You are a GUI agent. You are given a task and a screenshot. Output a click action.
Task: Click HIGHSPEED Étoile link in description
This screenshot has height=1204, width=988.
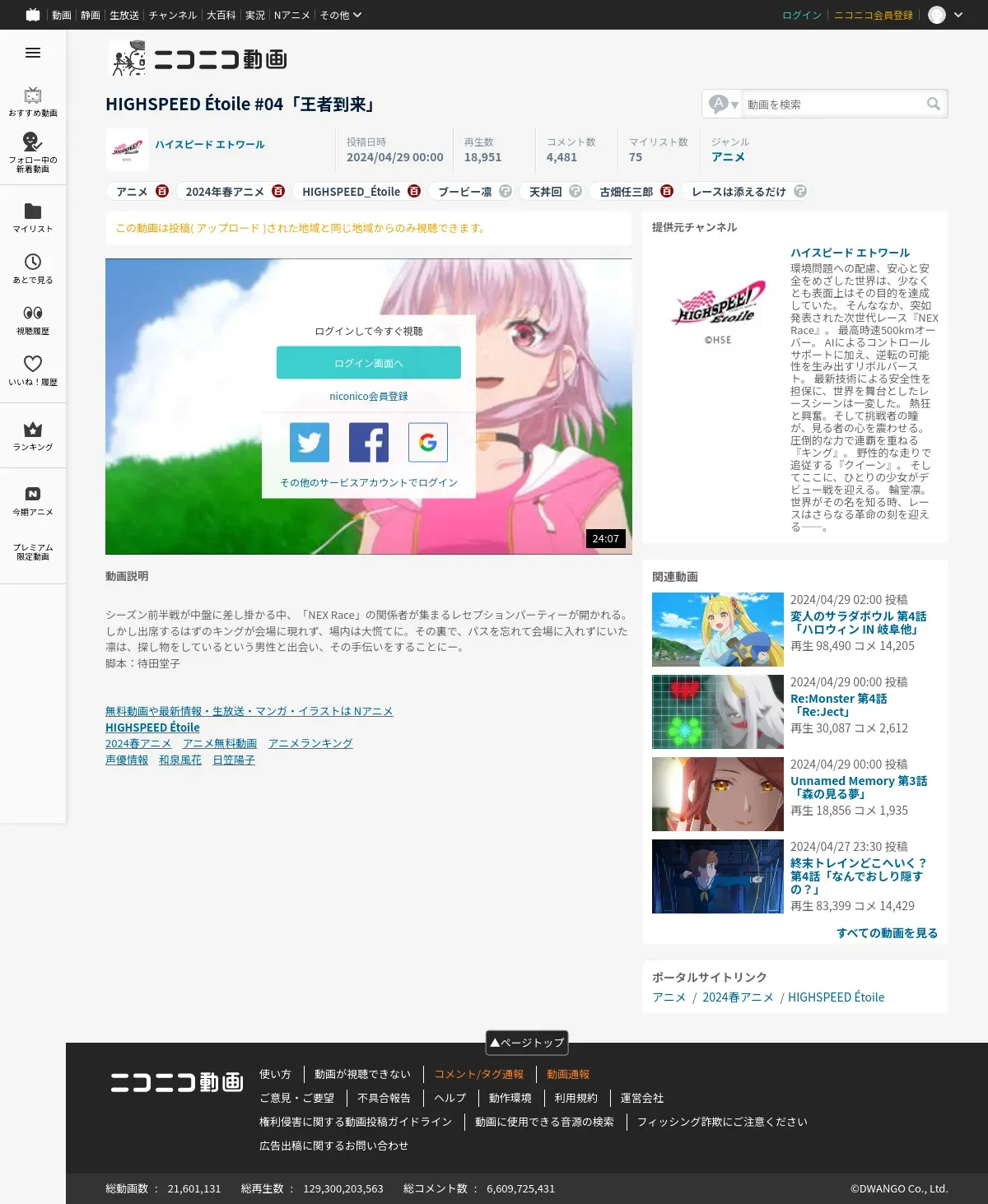152,728
